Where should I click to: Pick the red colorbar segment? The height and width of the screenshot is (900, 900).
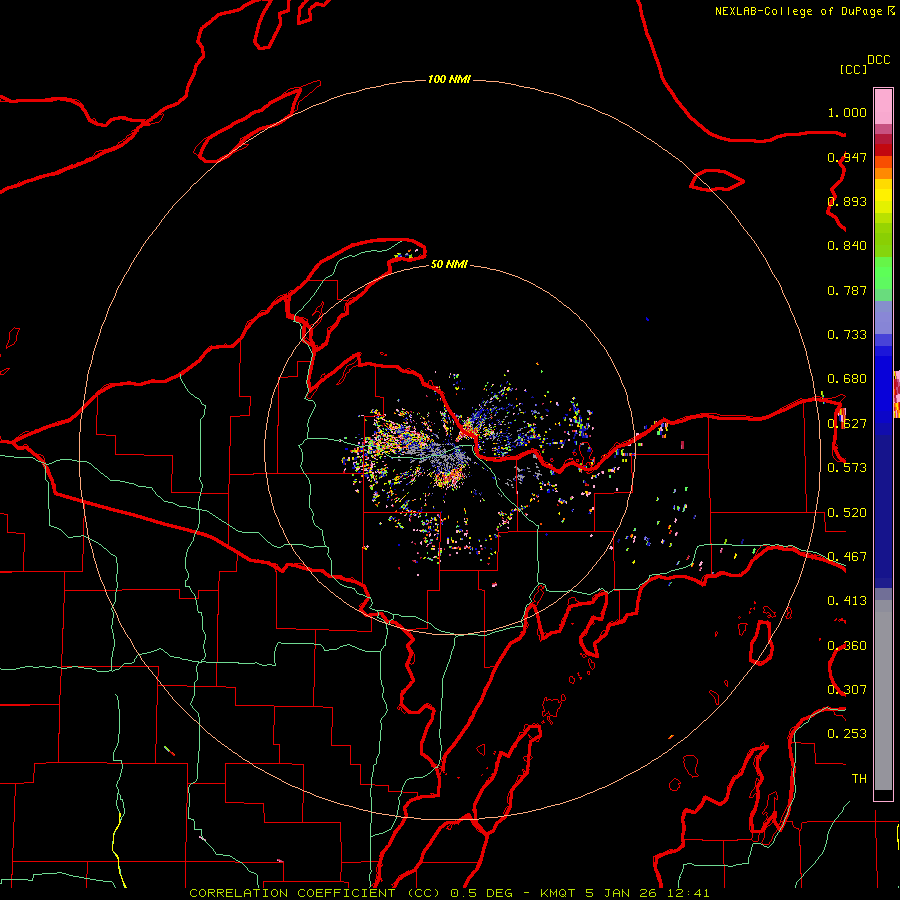[x=883, y=150]
